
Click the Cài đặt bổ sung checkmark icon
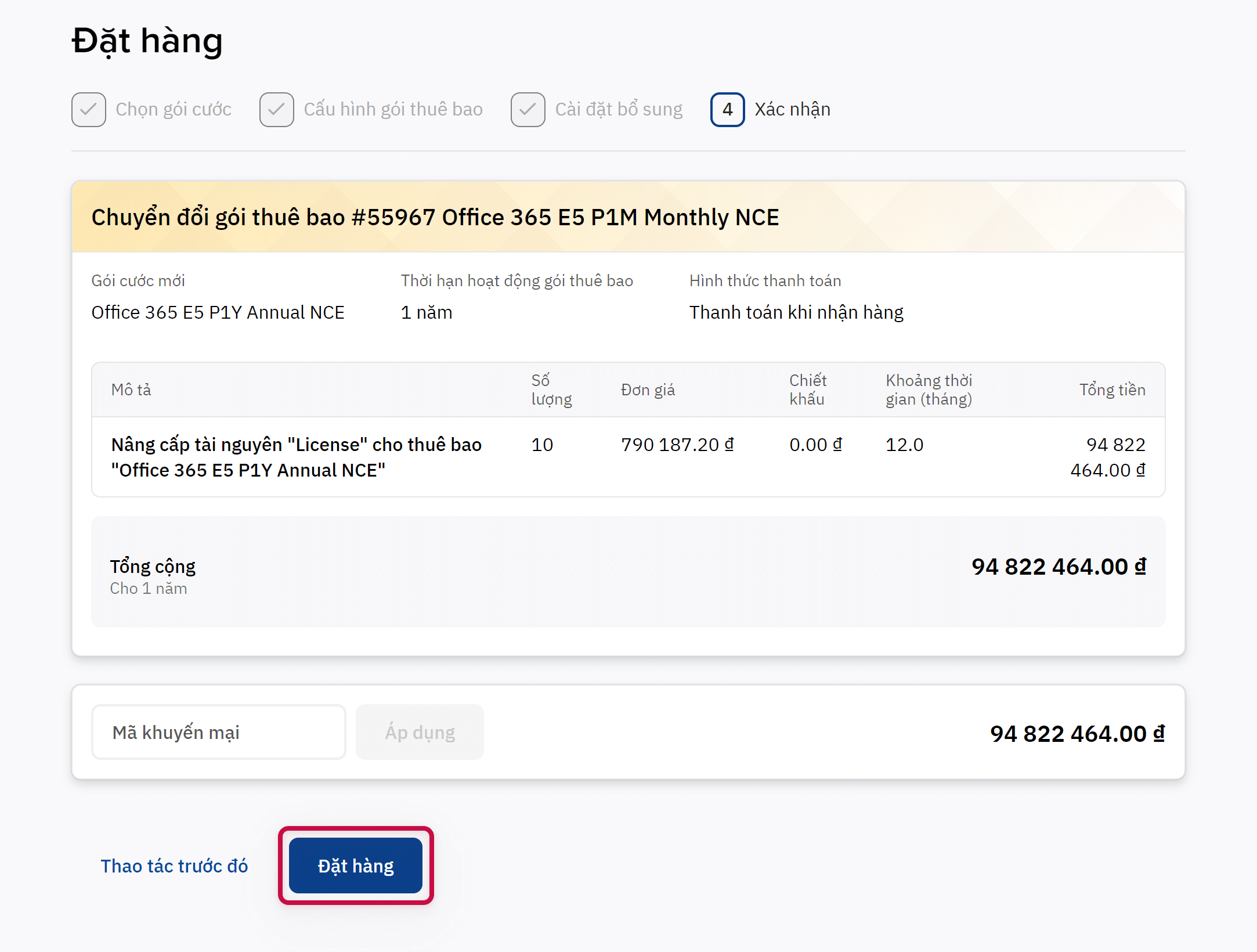(528, 109)
